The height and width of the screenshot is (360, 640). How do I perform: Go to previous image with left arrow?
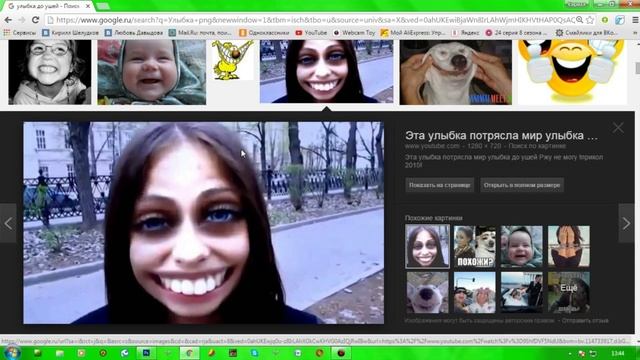8,223
